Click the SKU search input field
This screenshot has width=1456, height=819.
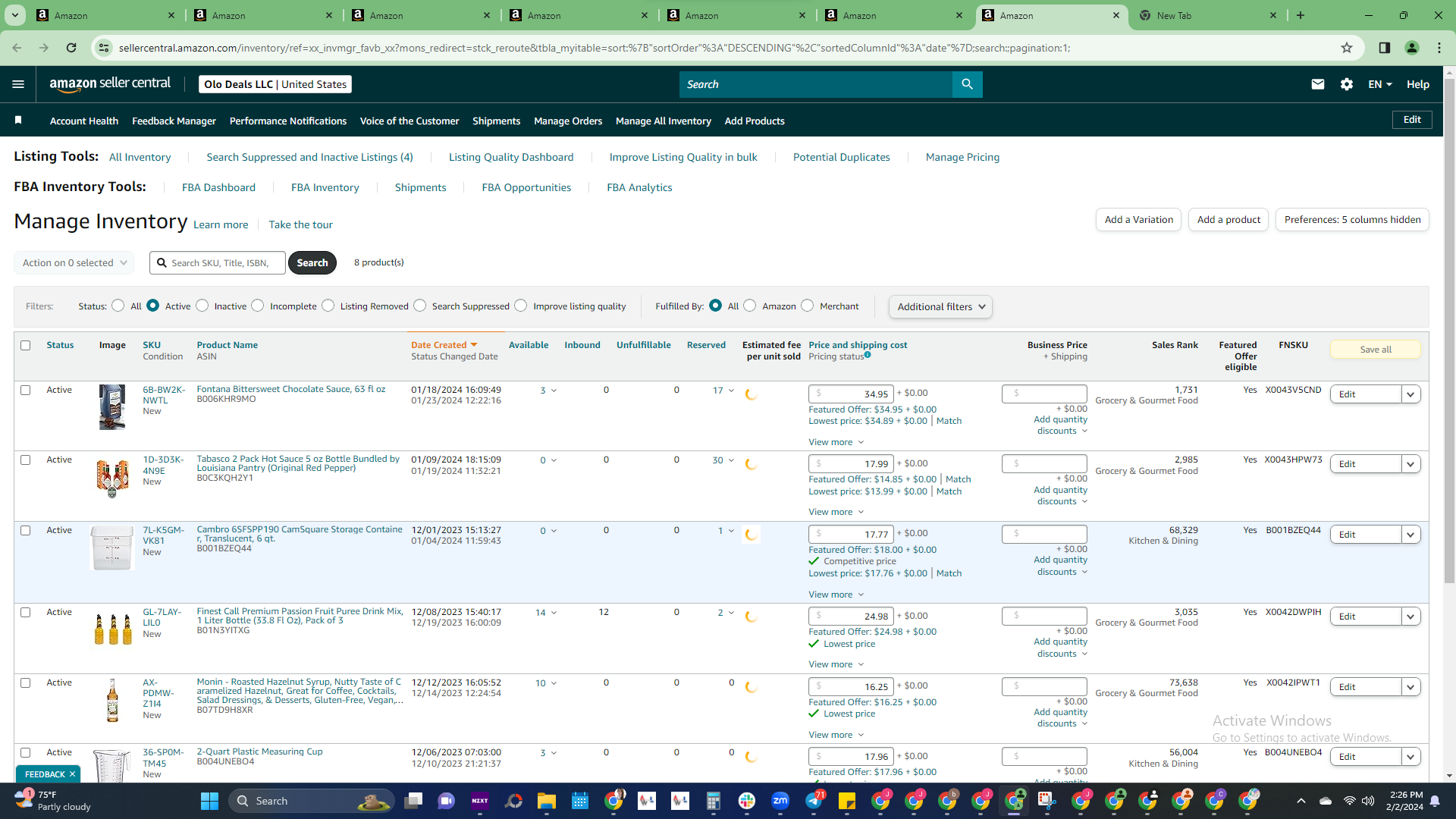(218, 262)
